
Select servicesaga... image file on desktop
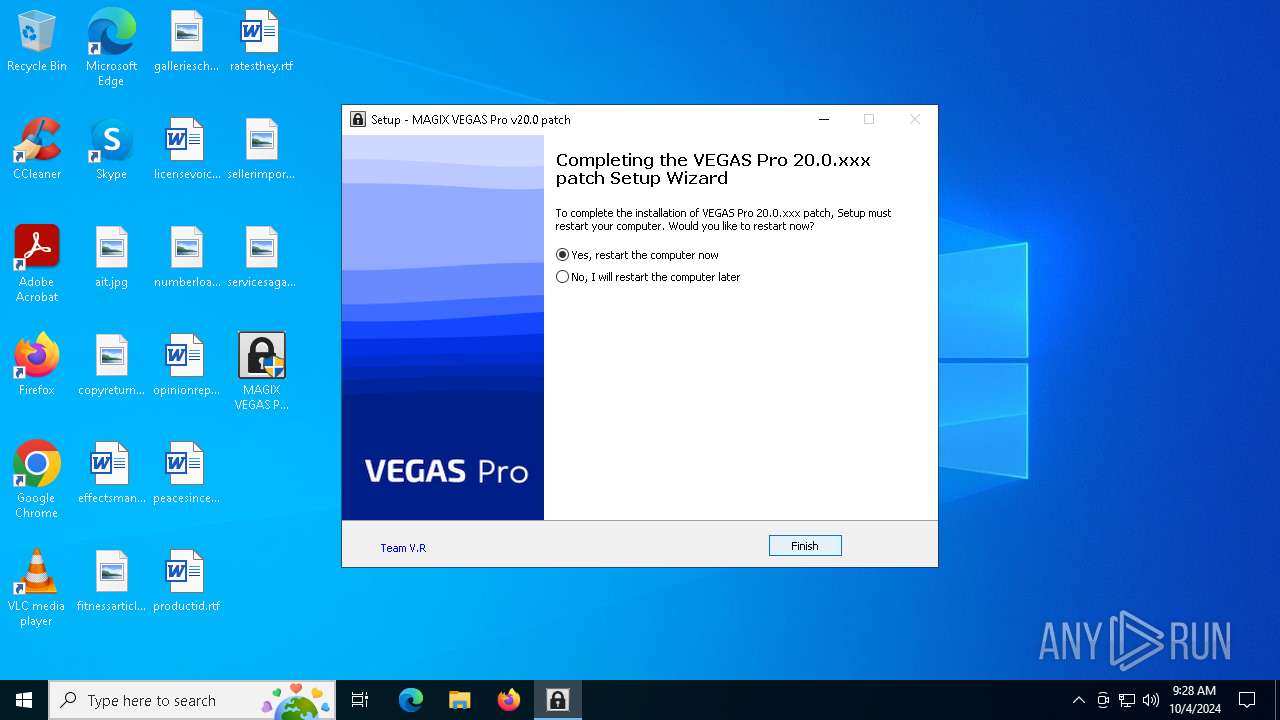click(261, 258)
